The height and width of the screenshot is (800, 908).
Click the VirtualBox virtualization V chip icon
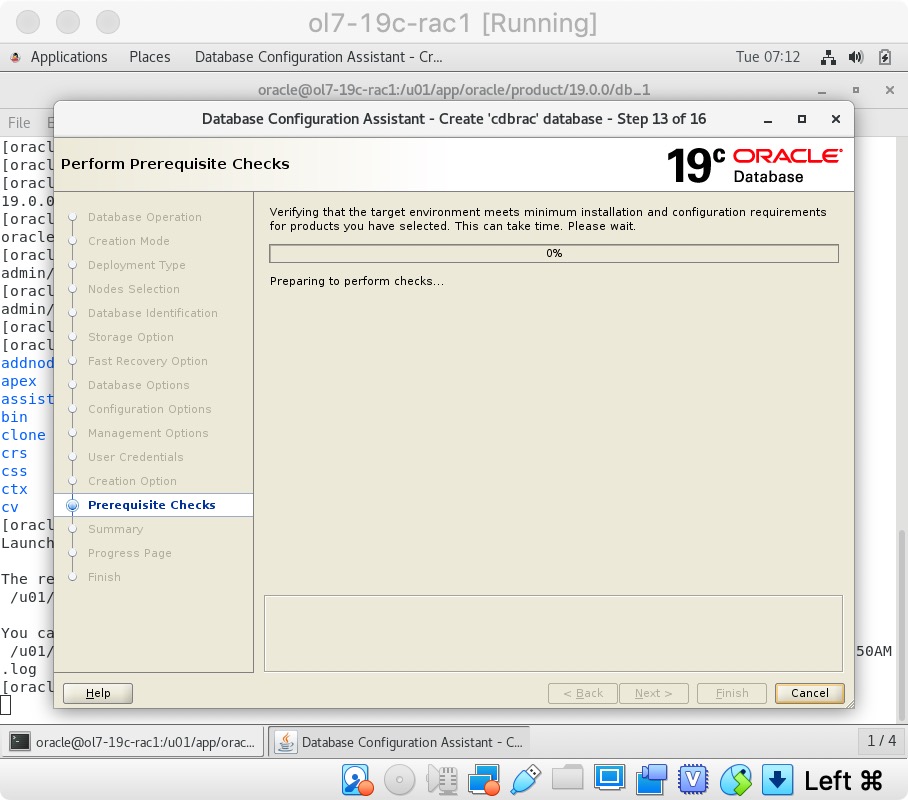coord(693,780)
